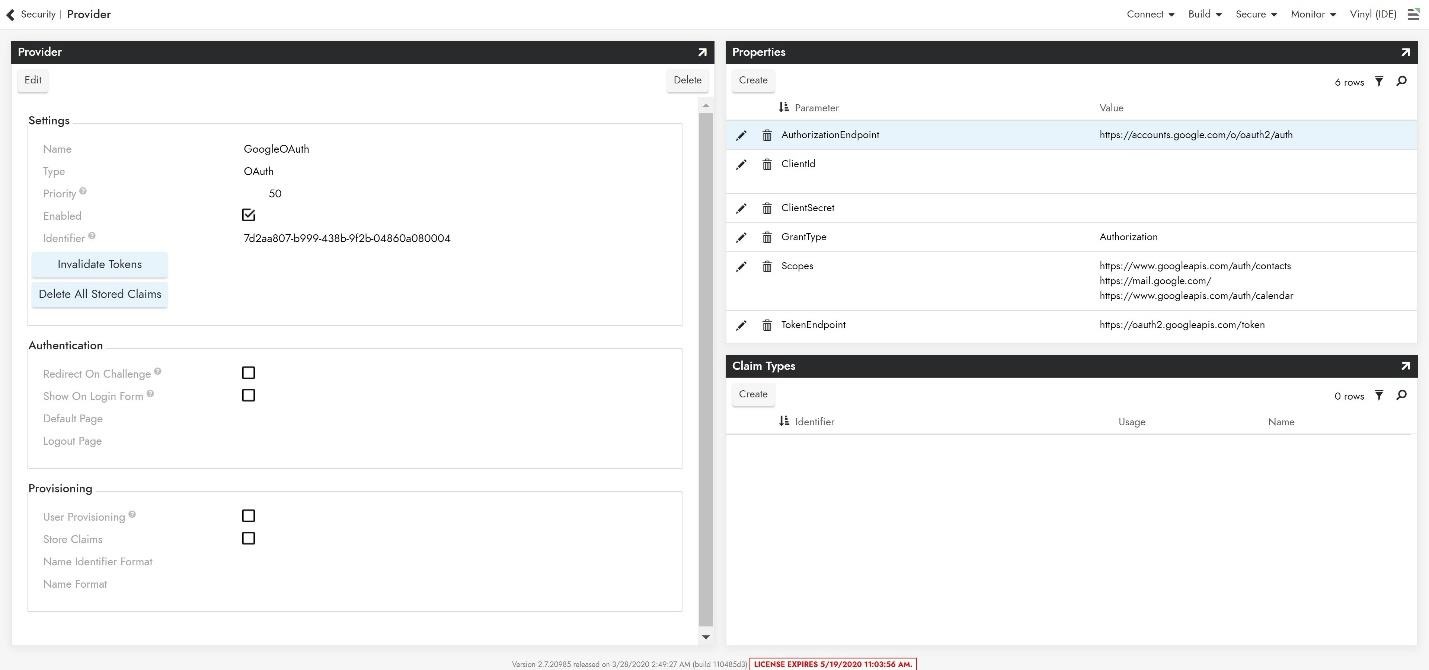The image size is (1429, 670).
Task: Click the Invalidate Tokens button
Action: (x=99, y=265)
